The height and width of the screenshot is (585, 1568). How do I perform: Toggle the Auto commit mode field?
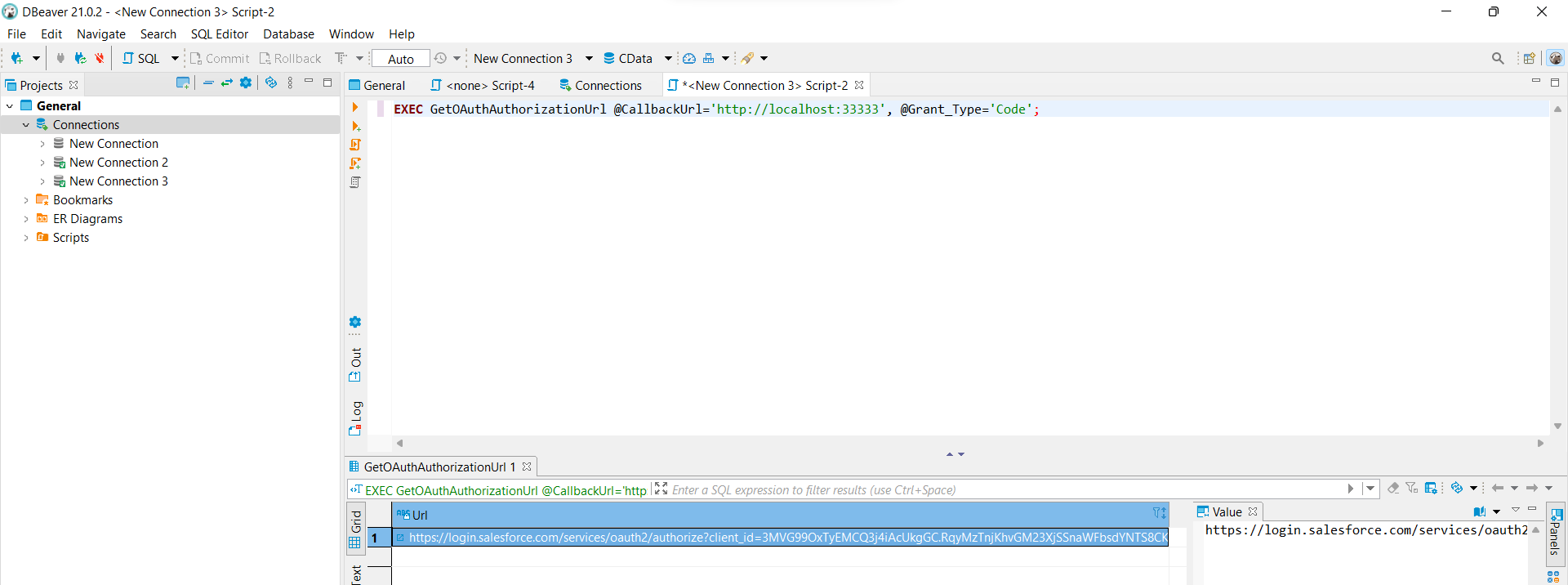pyautogui.click(x=400, y=59)
